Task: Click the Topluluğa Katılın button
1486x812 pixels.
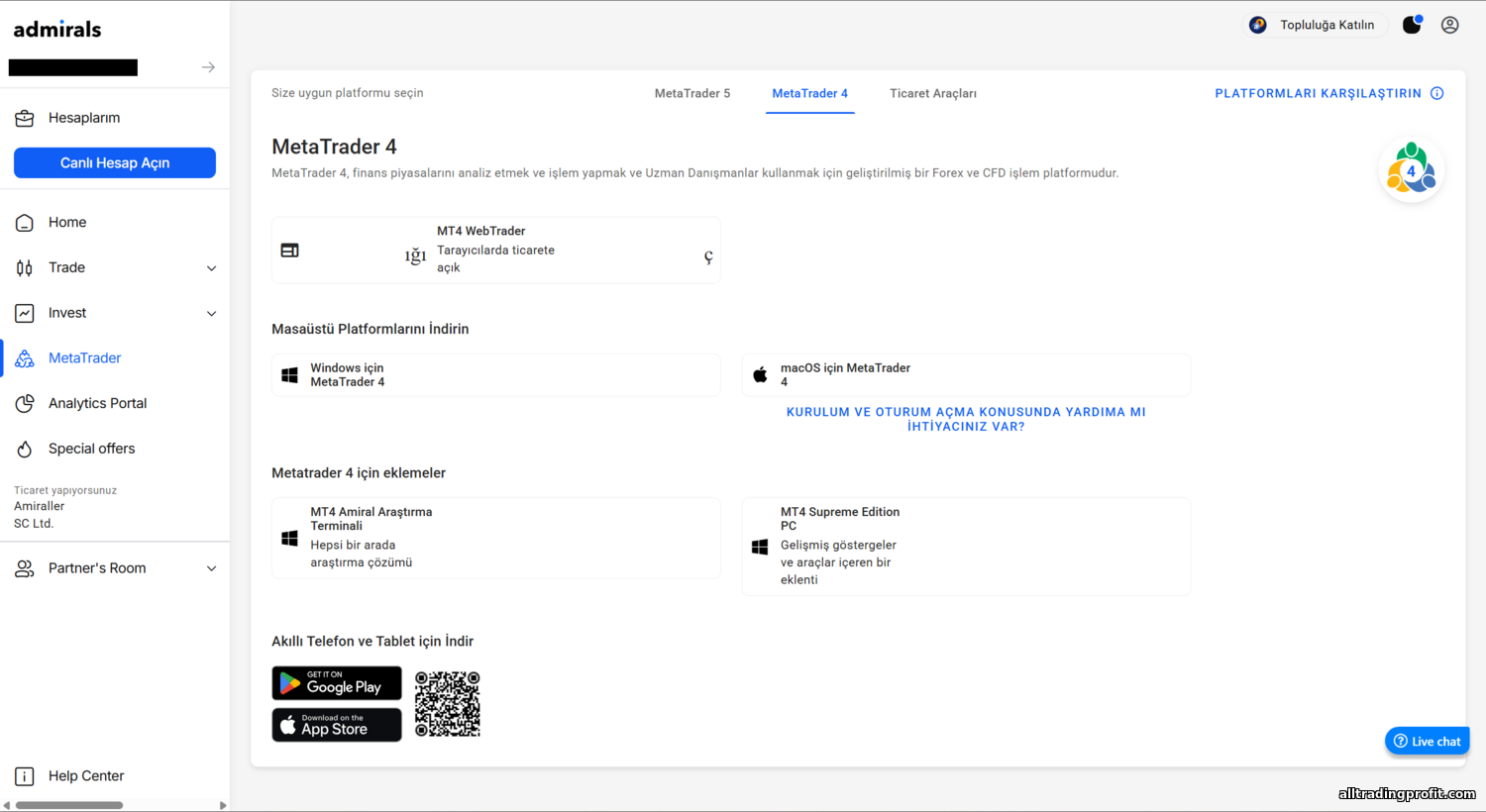Action: click(1314, 25)
